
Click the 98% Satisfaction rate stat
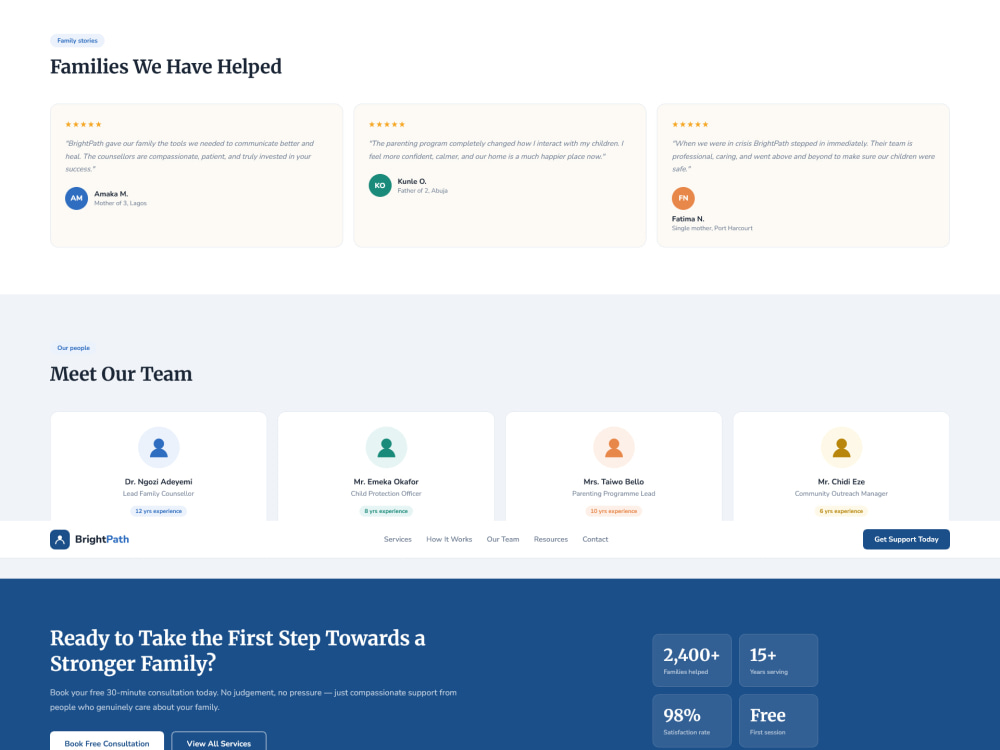pyautogui.click(x=692, y=721)
